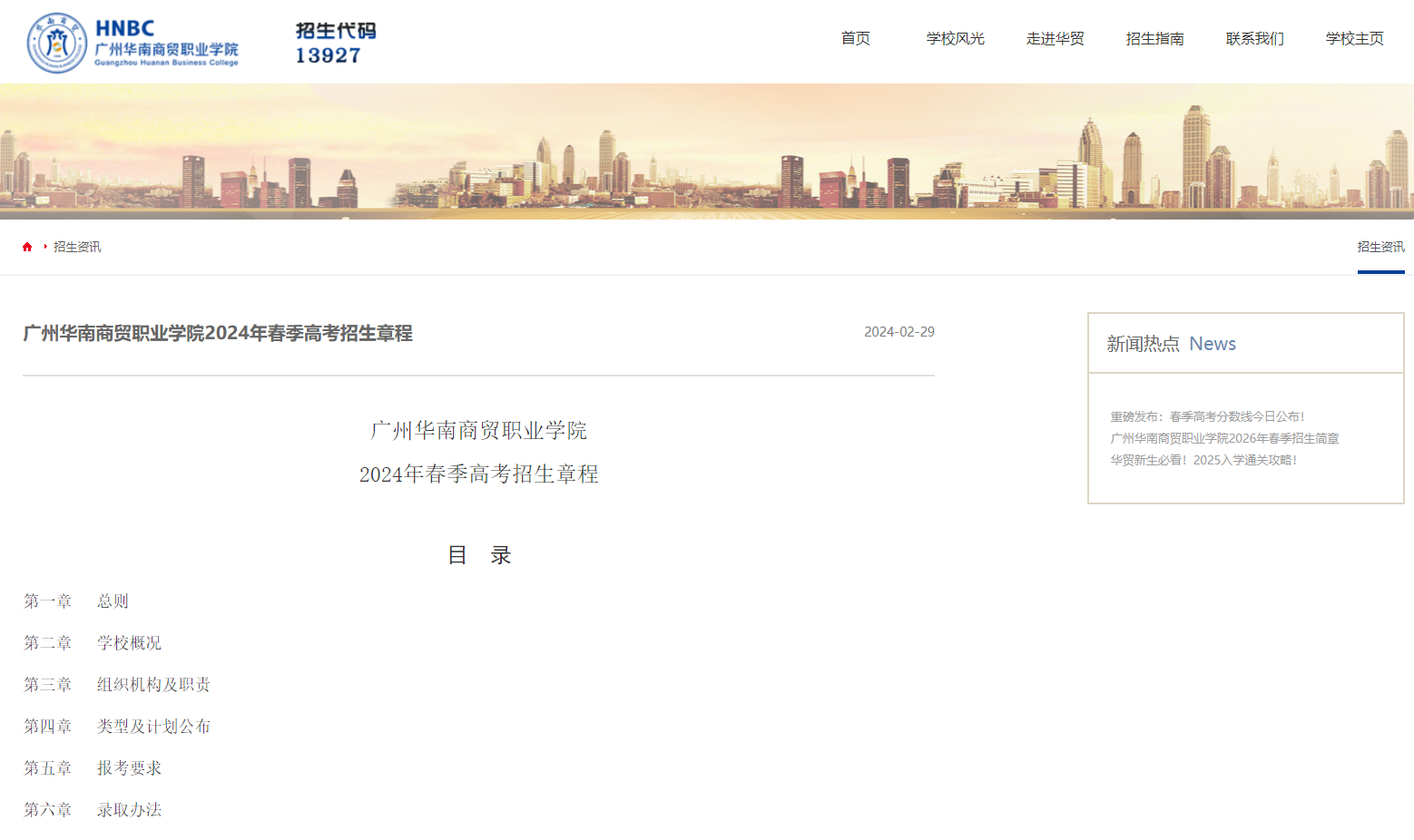Open the 学校风光 menu item

pyautogui.click(x=954, y=39)
